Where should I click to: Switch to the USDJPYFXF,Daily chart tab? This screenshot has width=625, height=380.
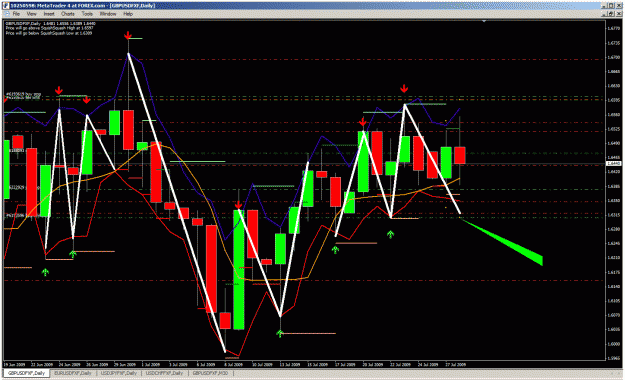coord(119,373)
